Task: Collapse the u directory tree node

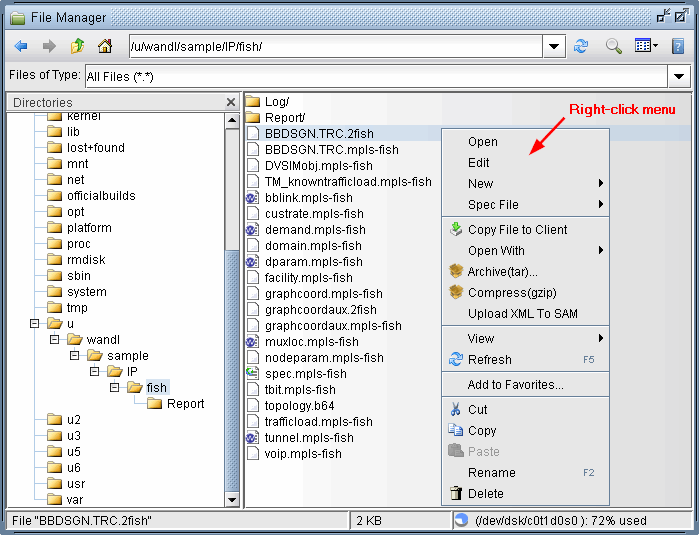Action: point(36,324)
